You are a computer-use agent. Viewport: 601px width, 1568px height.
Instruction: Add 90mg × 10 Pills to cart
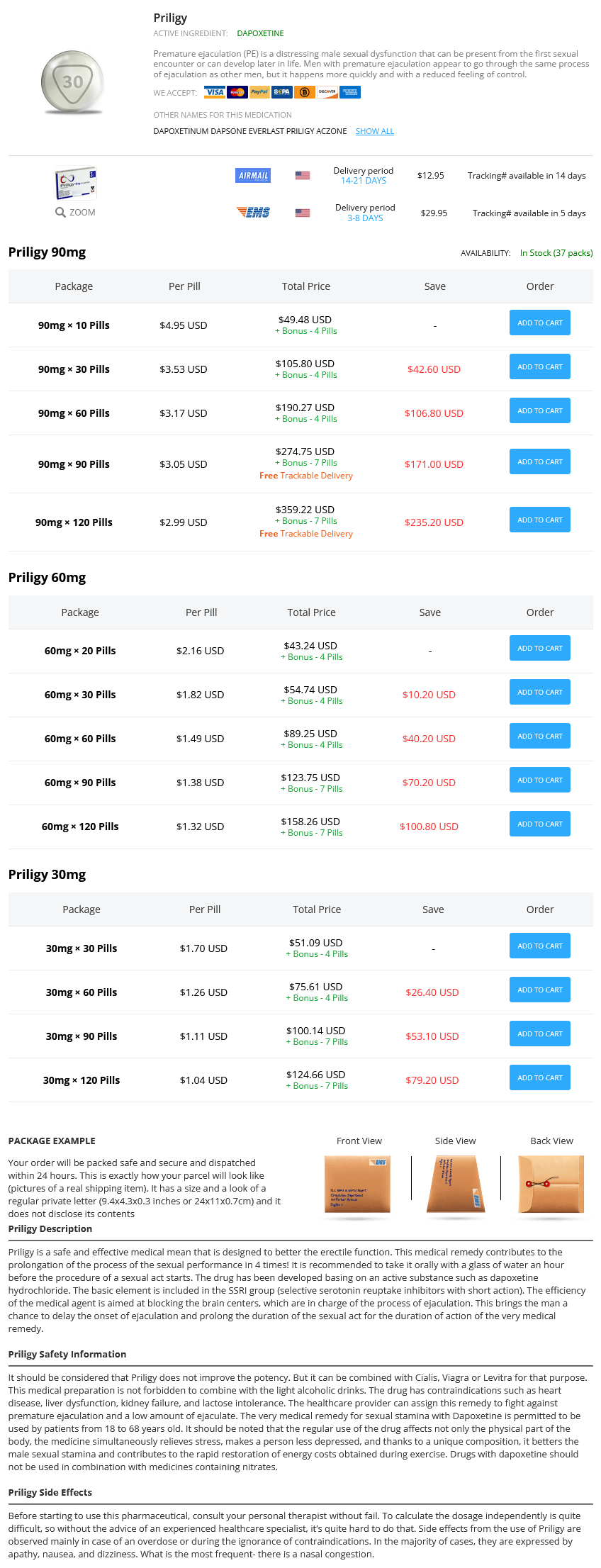[540, 323]
